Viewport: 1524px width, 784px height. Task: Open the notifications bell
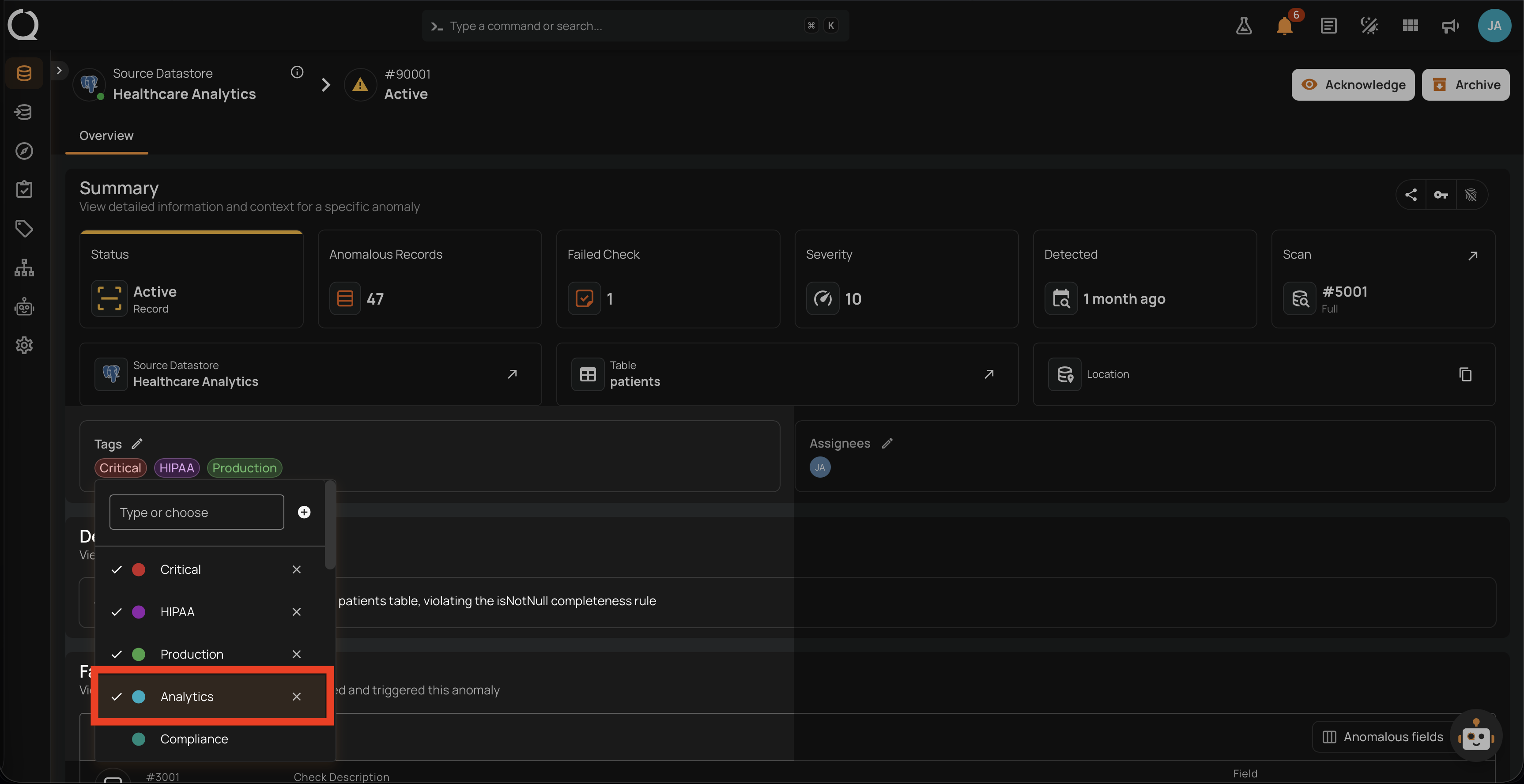pyautogui.click(x=1284, y=26)
